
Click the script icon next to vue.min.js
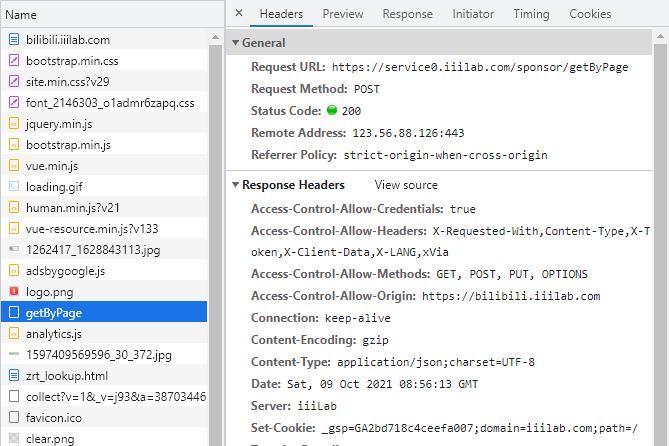pyautogui.click(x=14, y=166)
